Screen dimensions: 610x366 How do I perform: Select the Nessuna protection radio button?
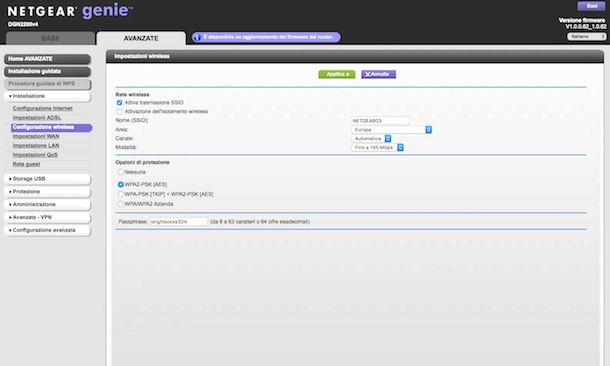point(121,172)
